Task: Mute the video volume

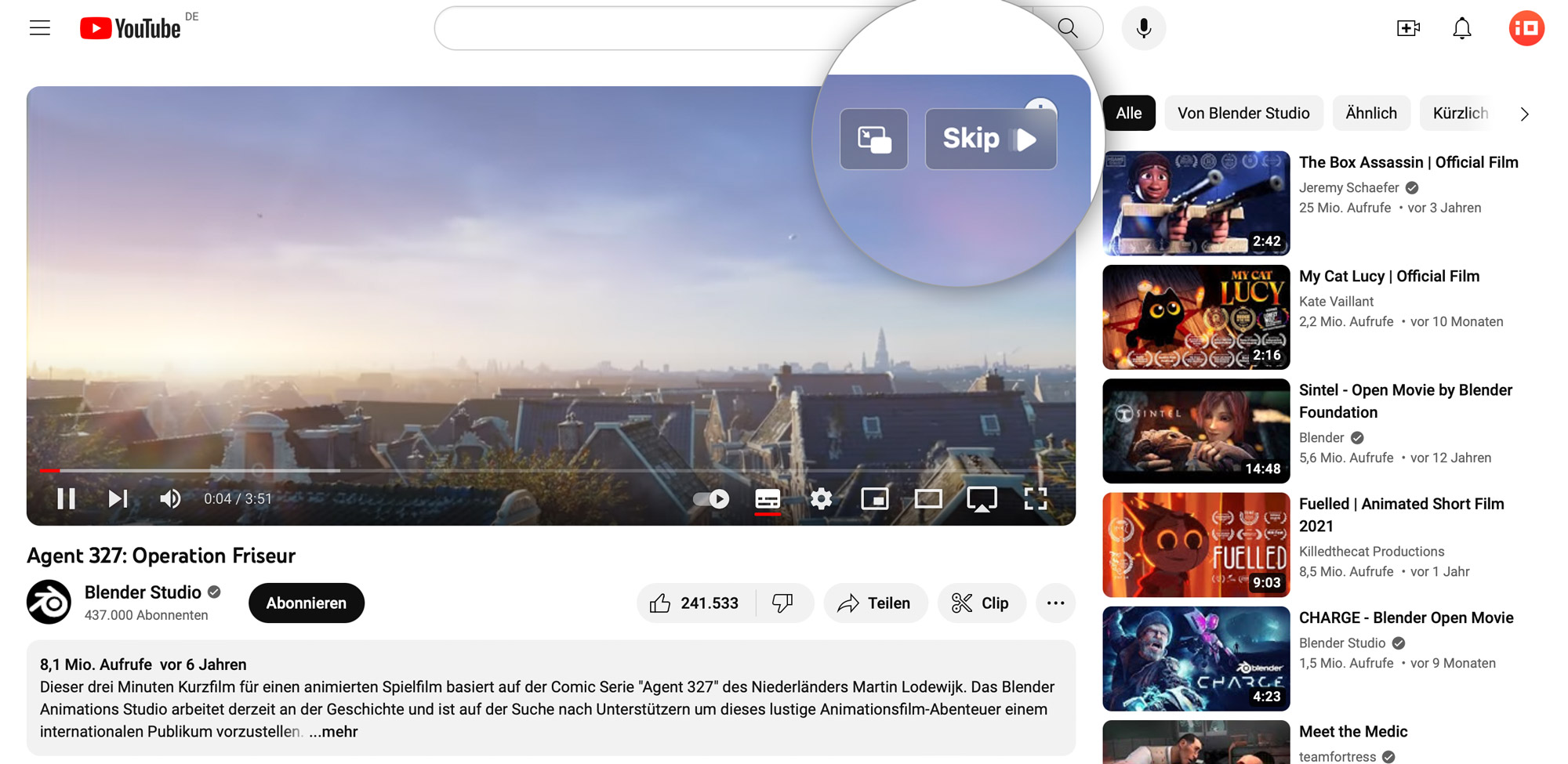Action: (x=170, y=499)
